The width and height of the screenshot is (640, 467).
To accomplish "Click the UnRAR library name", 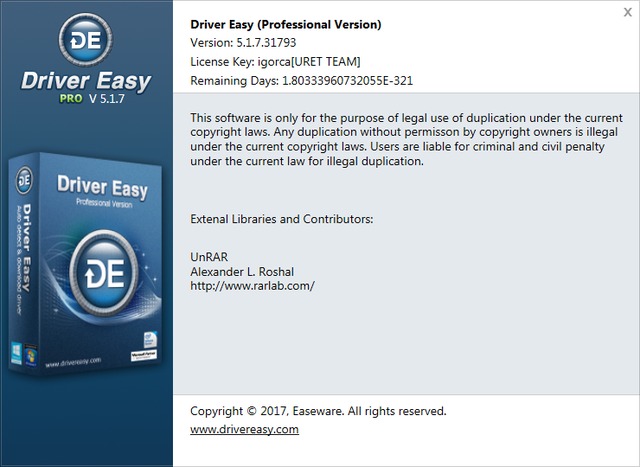I will pos(209,257).
